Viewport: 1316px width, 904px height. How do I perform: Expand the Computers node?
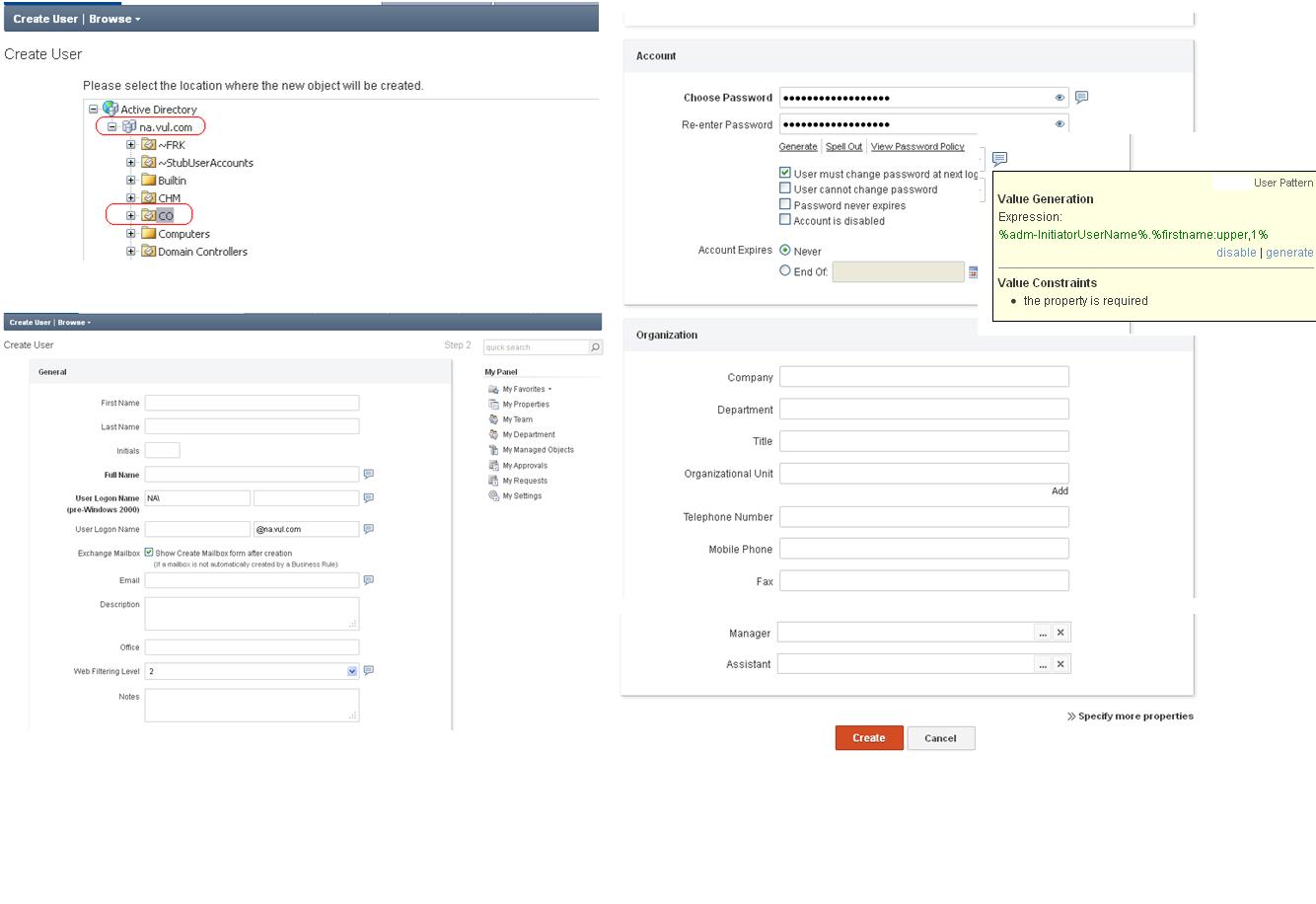[x=131, y=234]
